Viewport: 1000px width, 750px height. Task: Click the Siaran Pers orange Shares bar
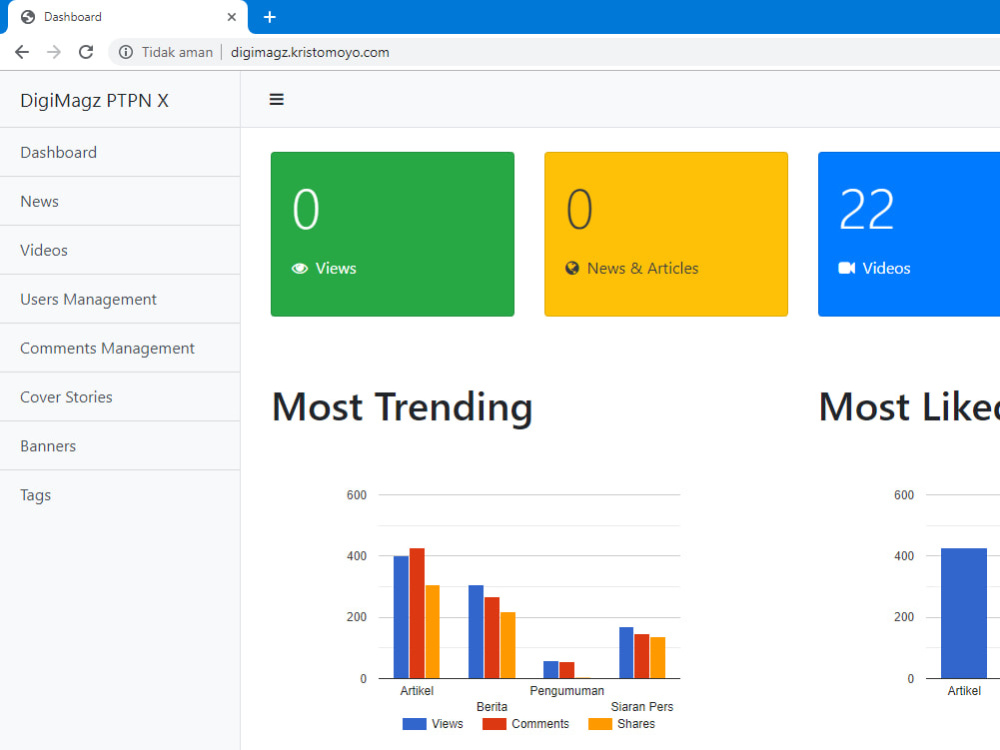coord(658,658)
